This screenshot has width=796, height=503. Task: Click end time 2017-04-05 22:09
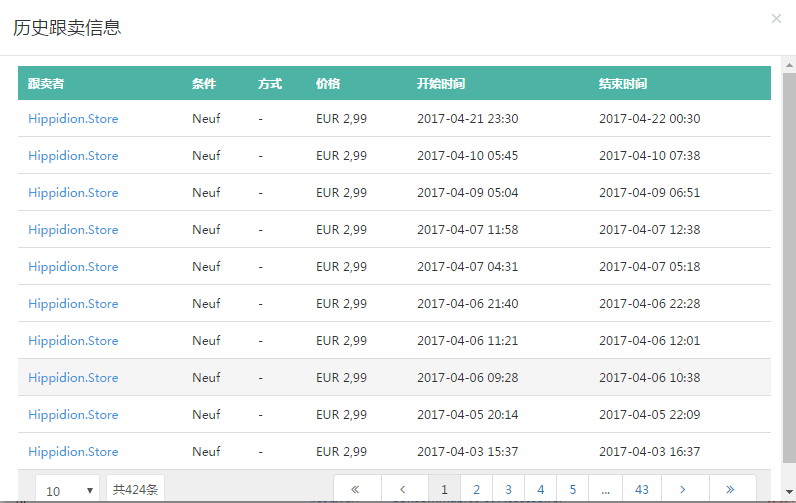(649, 415)
